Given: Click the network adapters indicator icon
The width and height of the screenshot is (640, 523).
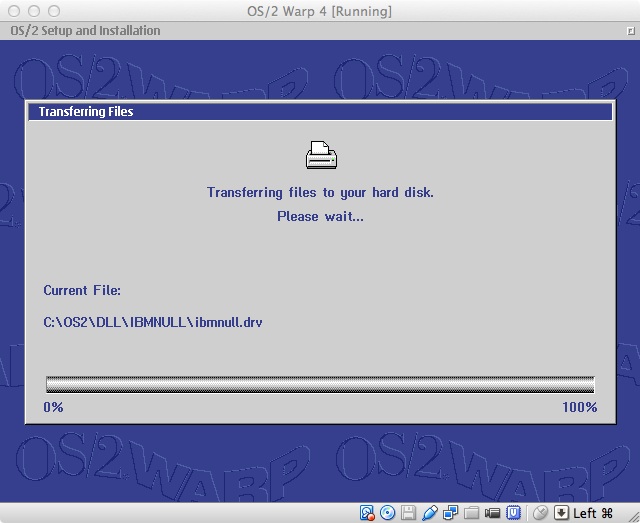Looking at the screenshot, I should point(450,513).
